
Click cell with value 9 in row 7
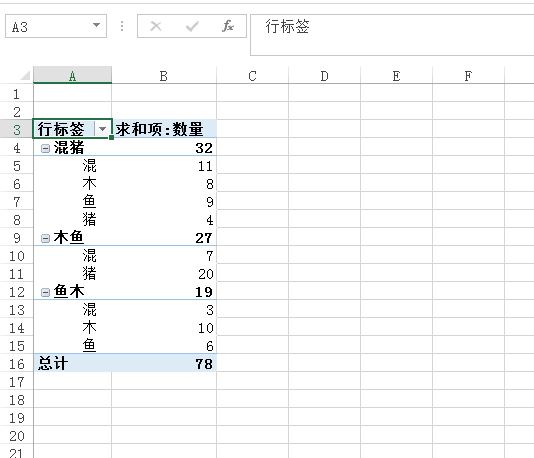click(164, 202)
